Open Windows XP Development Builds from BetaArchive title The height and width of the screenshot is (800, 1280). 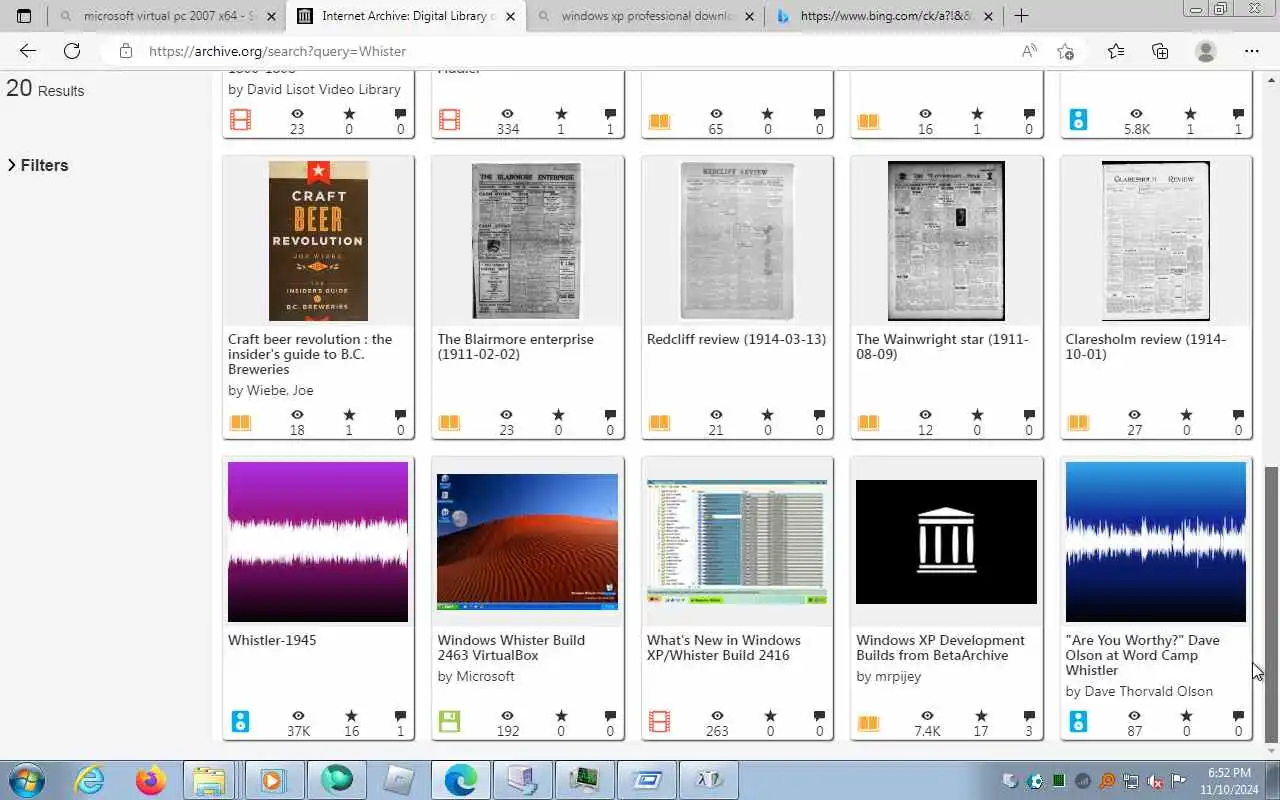pyautogui.click(x=940, y=648)
